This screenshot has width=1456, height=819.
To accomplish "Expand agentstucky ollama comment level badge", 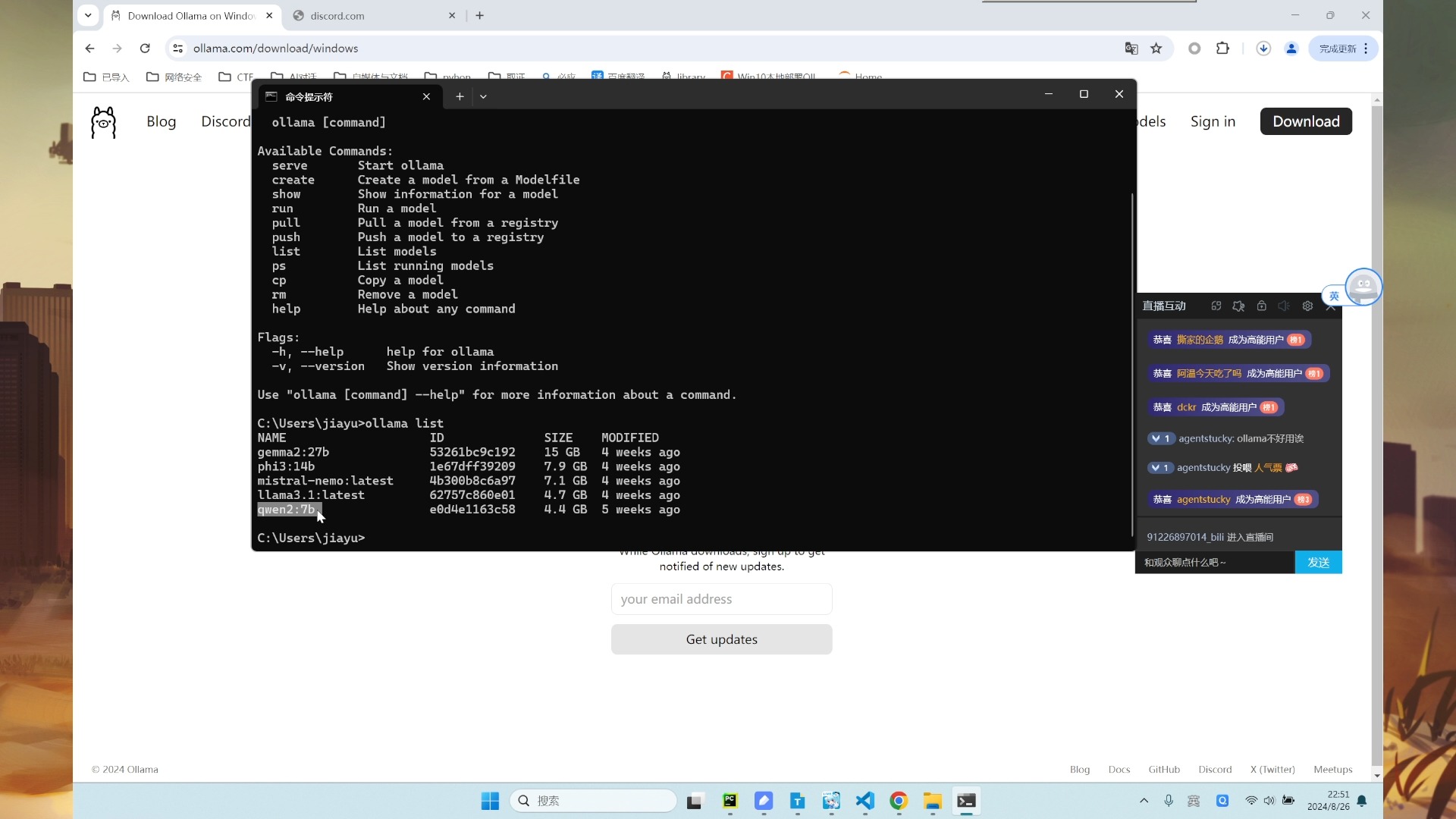I will [x=1160, y=438].
